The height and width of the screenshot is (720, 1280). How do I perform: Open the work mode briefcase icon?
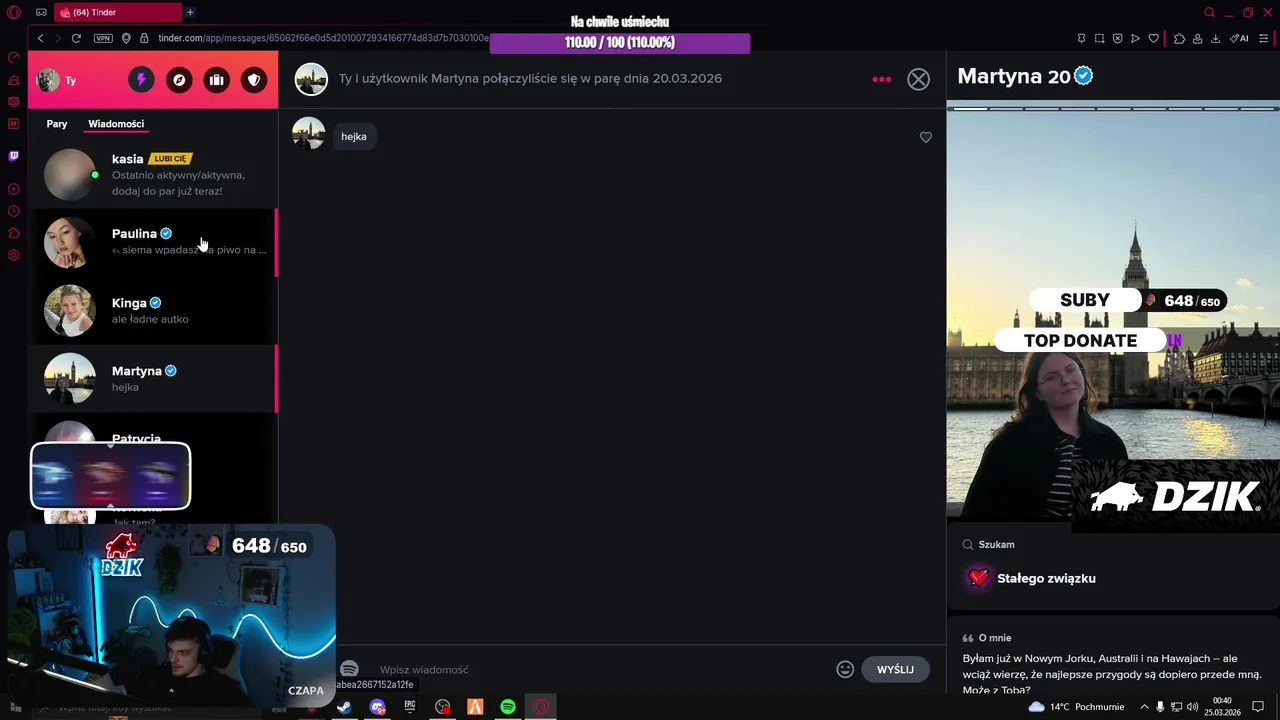pyautogui.click(x=216, y=80)
